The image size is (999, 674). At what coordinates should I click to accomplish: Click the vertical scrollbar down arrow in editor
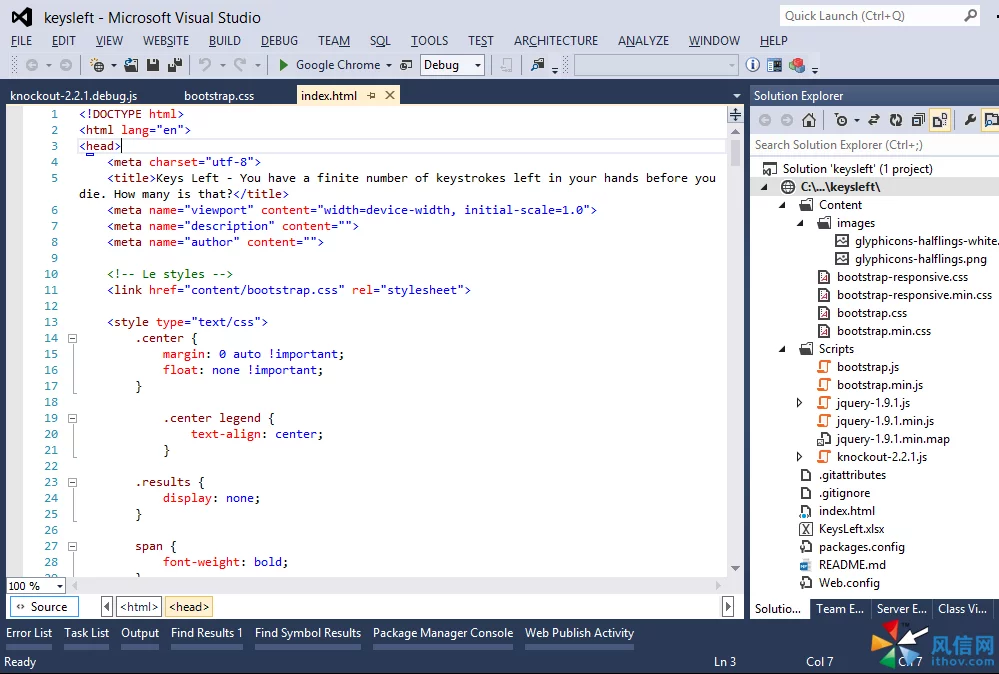pos(735,568)
